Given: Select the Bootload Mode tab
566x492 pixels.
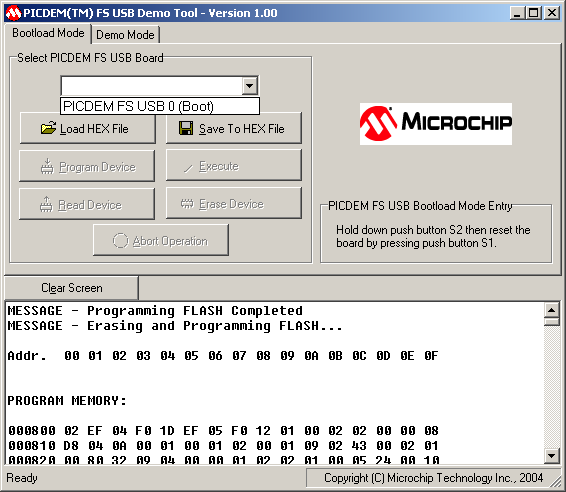Looking at the screenshot, I should 48,33.
